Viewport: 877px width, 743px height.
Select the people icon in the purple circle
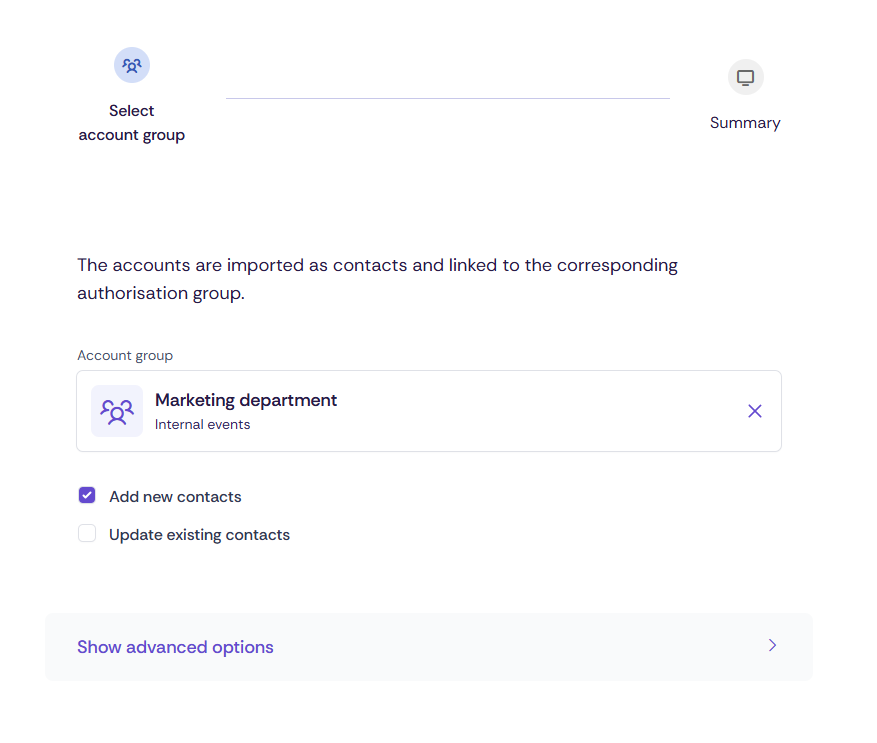(131, 64)
